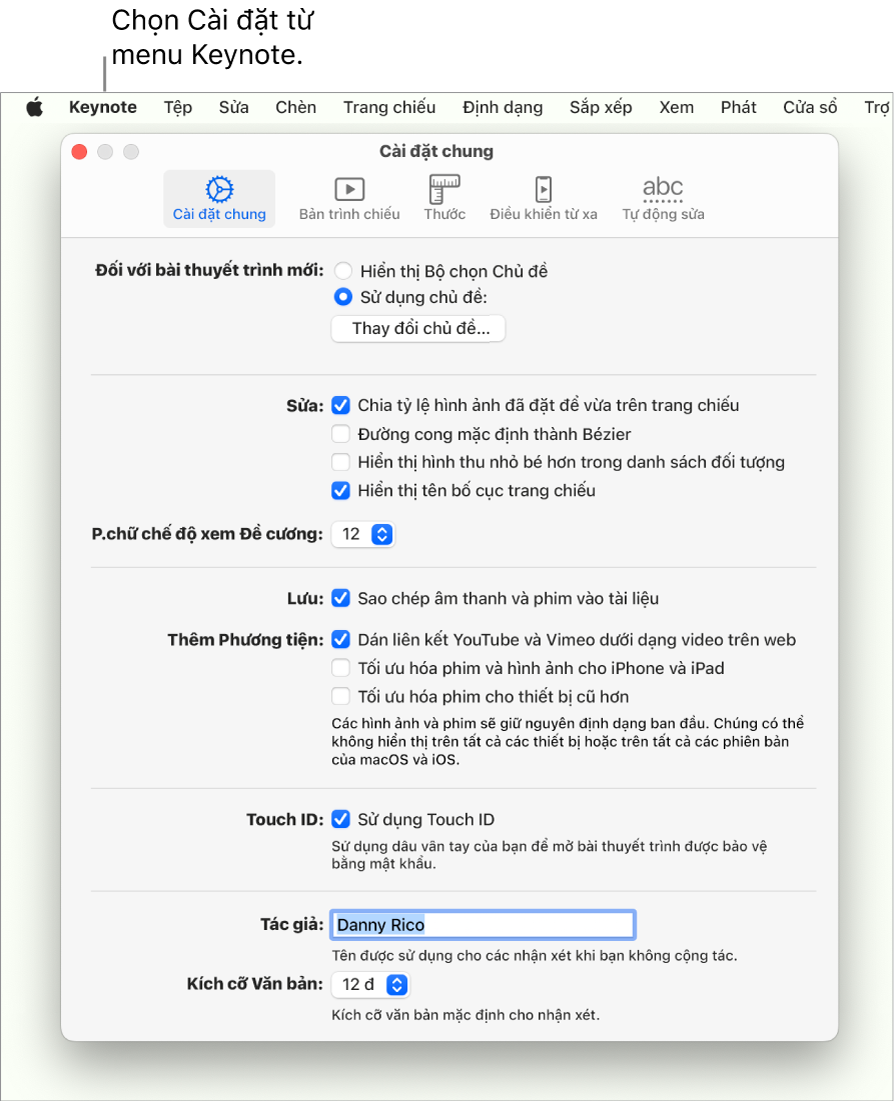
Task: Open the Cửa sổ menu
Action: click(x=810, y=107)
